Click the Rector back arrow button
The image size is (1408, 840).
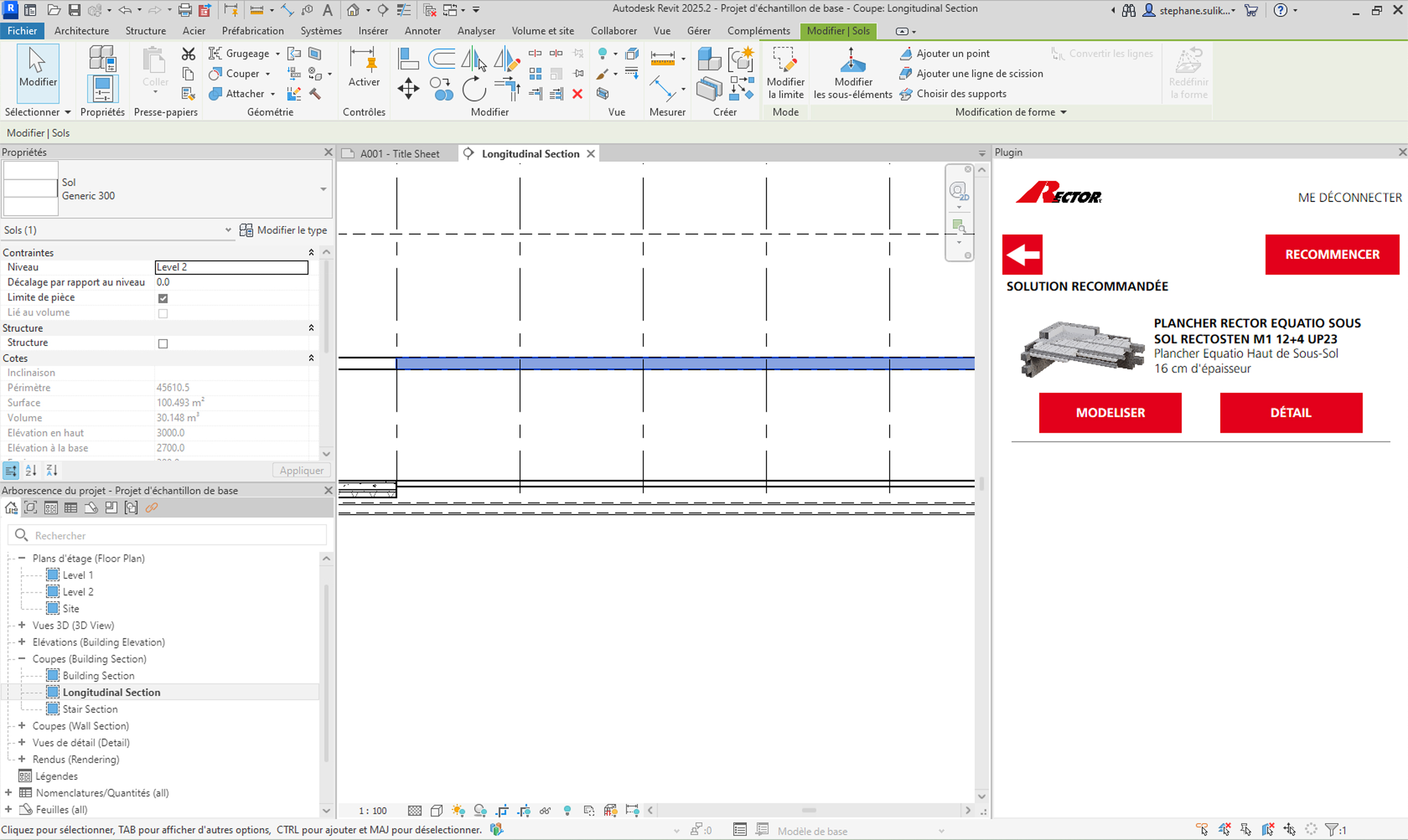coord(1022,254)
